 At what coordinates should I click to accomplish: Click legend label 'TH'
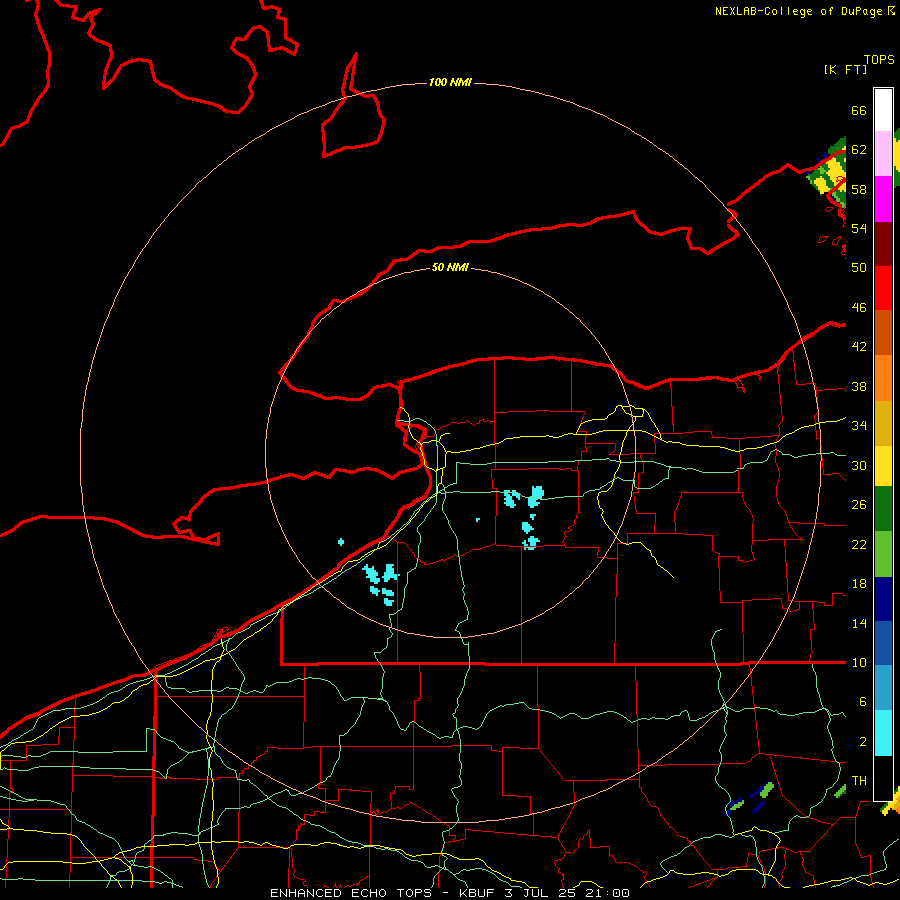(859, 781)
